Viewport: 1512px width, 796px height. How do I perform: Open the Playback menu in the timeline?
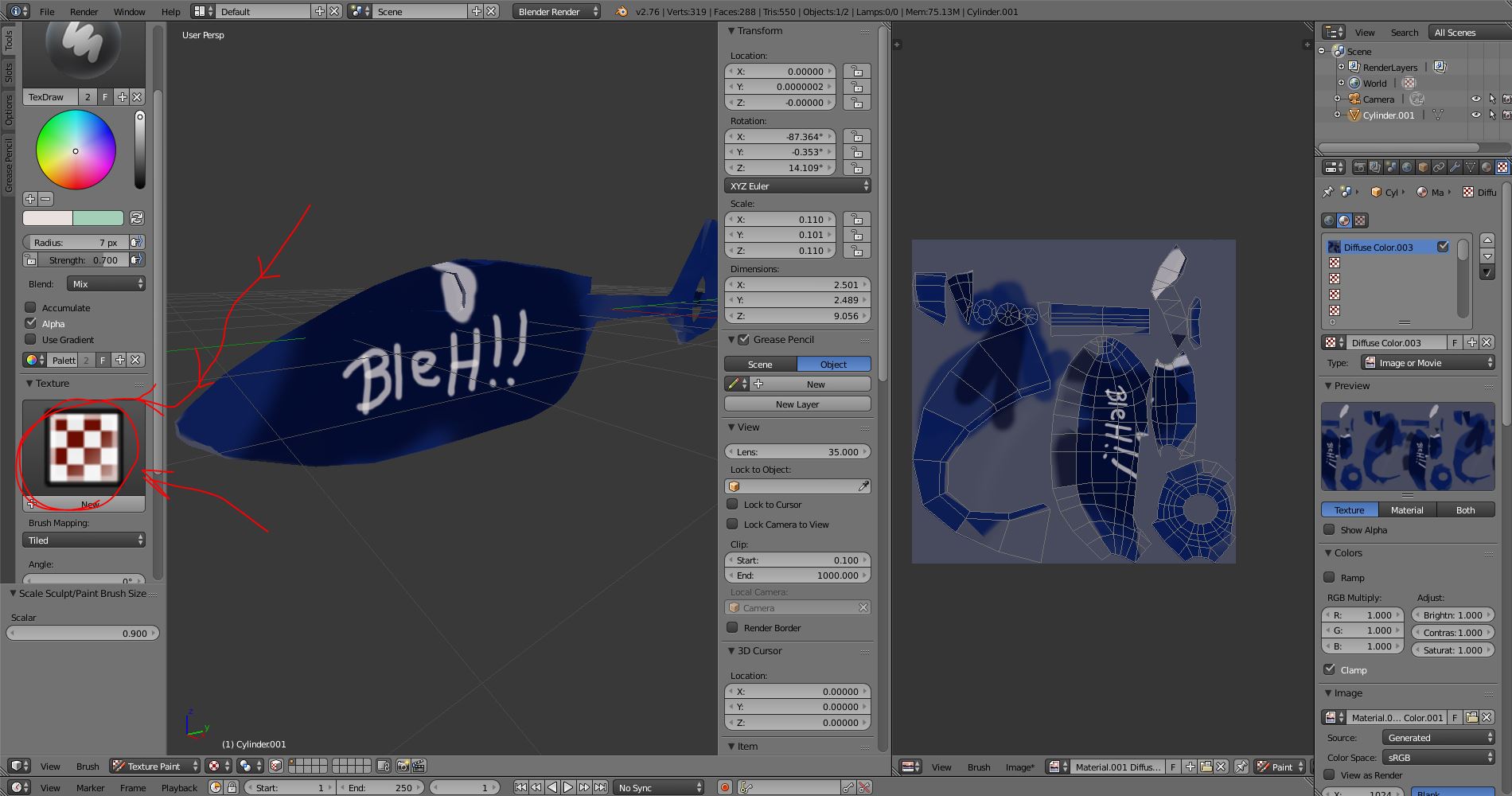(x=179, y=787)
